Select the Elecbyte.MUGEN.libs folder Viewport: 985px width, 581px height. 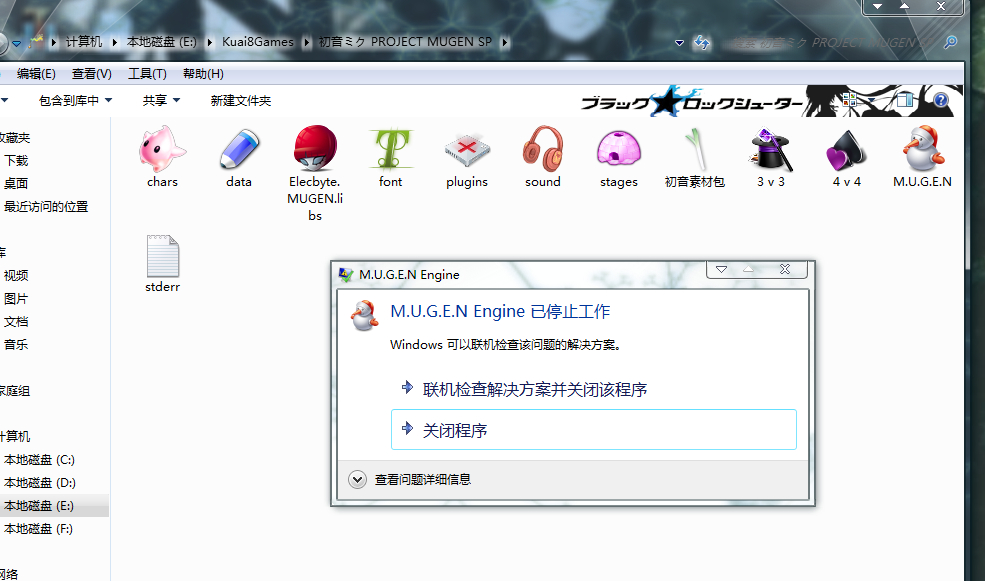pyautogui.click(x=315, y=173)
